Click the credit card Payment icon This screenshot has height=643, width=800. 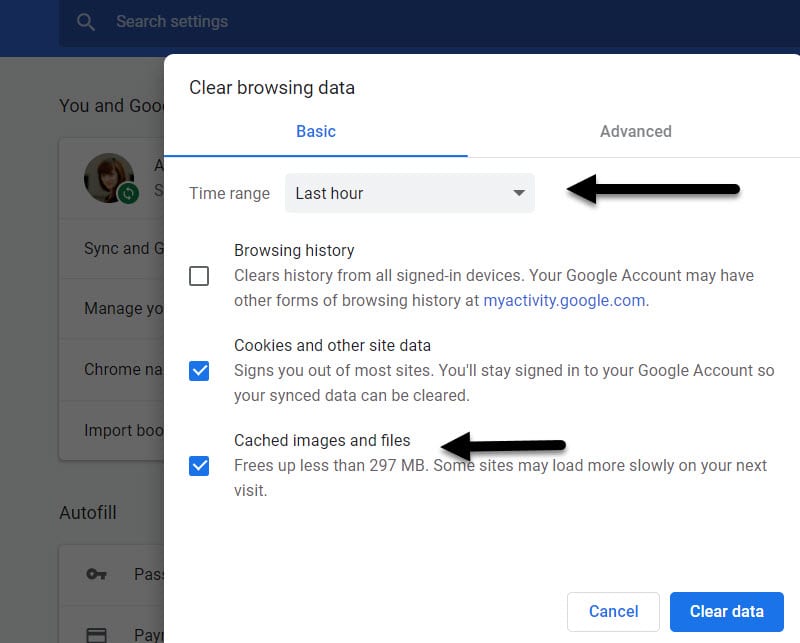pyautogui.click(x=97, y=635)
